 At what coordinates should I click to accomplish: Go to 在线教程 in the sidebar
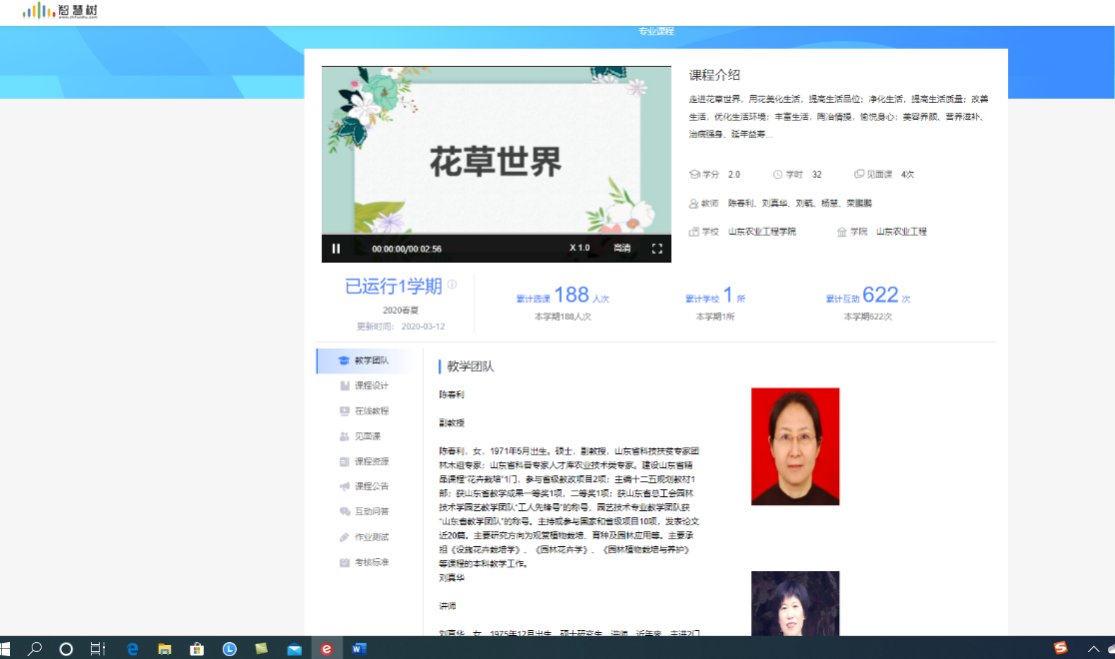click(370, 411)
